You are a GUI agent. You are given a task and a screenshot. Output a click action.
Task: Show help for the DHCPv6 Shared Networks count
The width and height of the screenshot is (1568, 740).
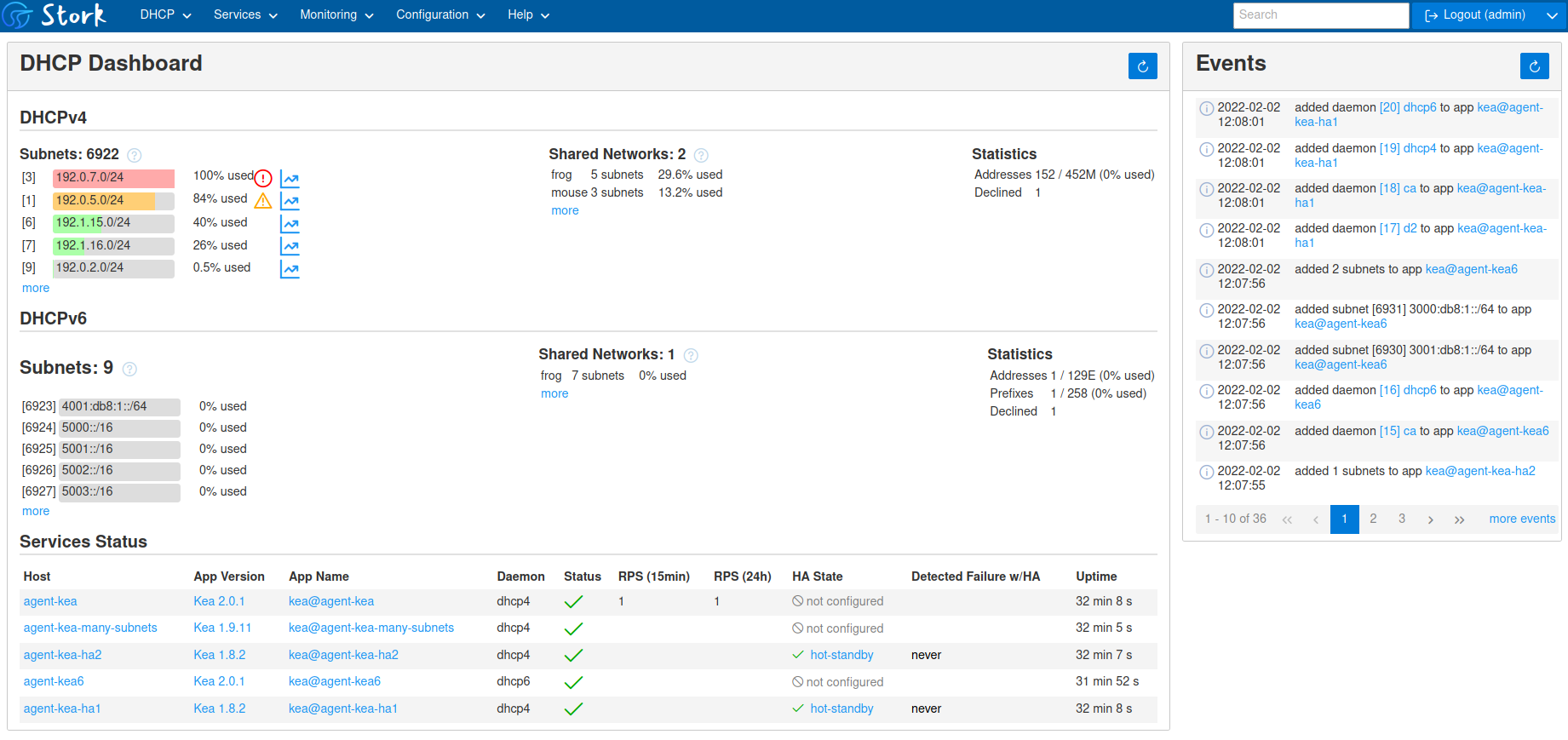[x=691, y=355]
